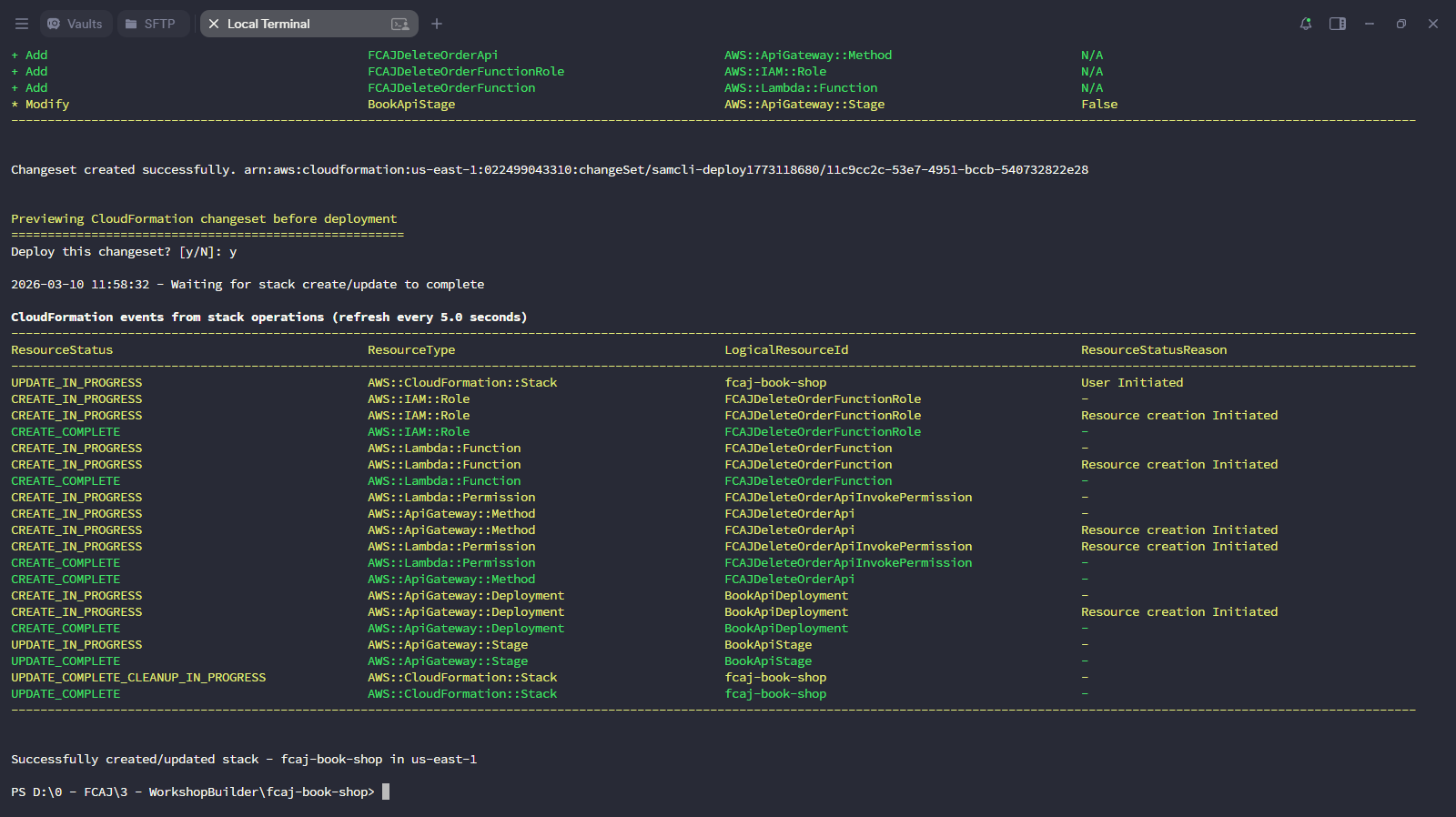Viewport: 1456px width, 817px height.
Task: Click the 'ResourceType' column header
Action: (x=411, y=349)
